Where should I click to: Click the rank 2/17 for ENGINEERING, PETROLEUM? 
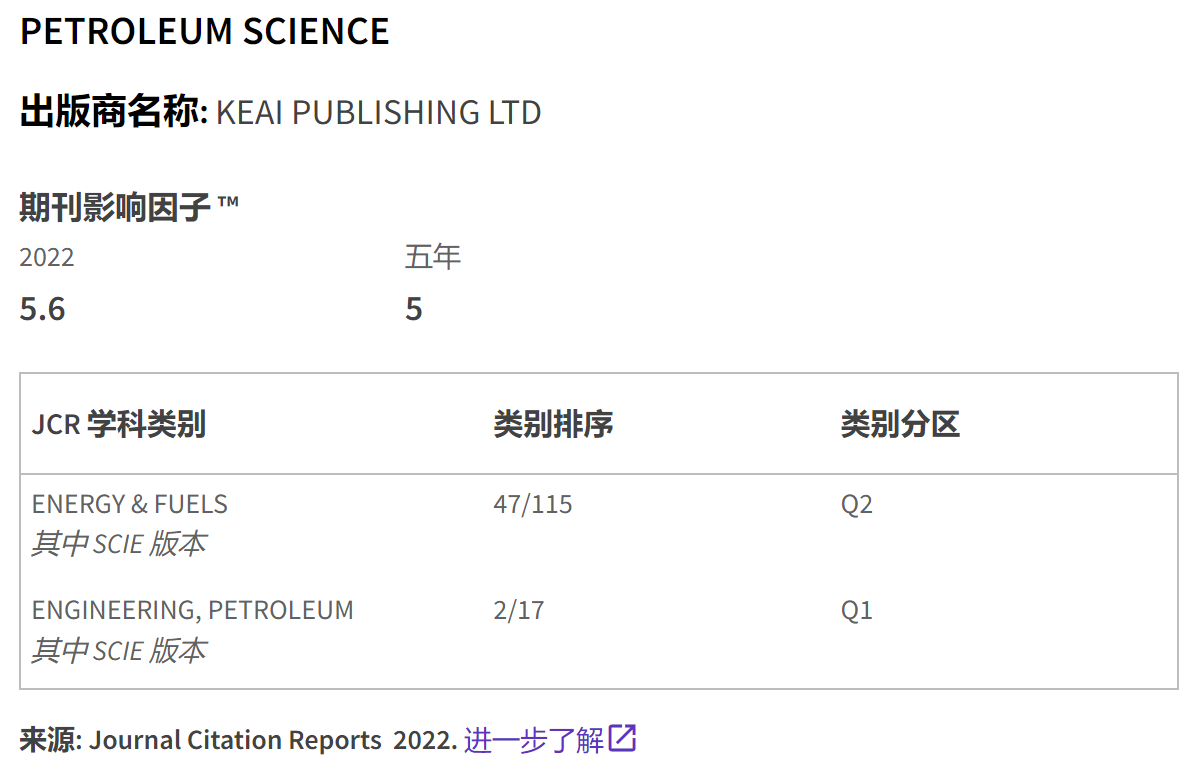click(521, 610)
